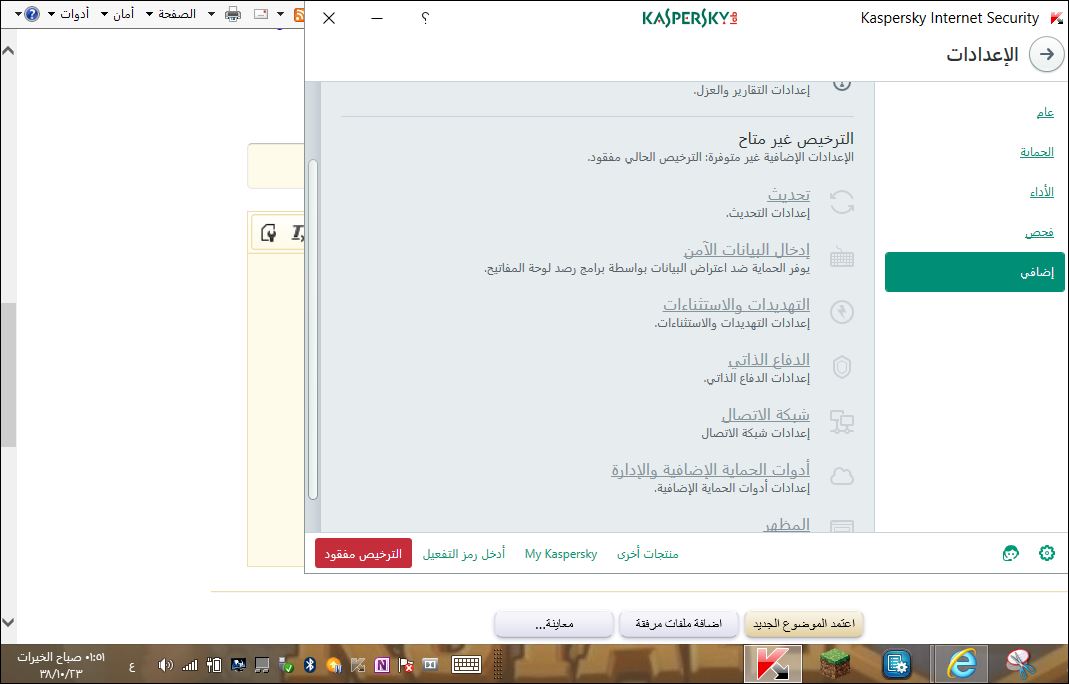Screen dimensions: 1069x684
Task: Click the text 'إعدادات التقارير والعزل.'
Action: (x=752, y=90)
